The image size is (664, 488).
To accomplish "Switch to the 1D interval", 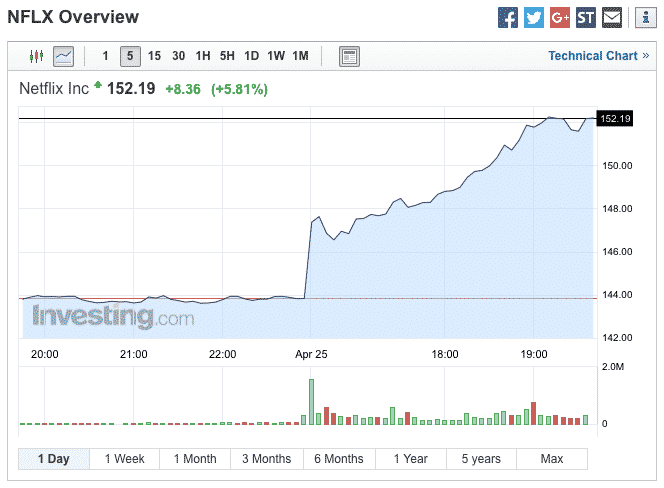I will pyautogui.click(x=252, y=56).
